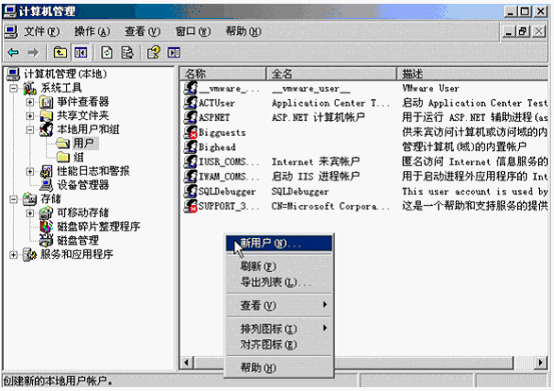Click the Event Viewer (事件查看器) icon

point(46,102)
